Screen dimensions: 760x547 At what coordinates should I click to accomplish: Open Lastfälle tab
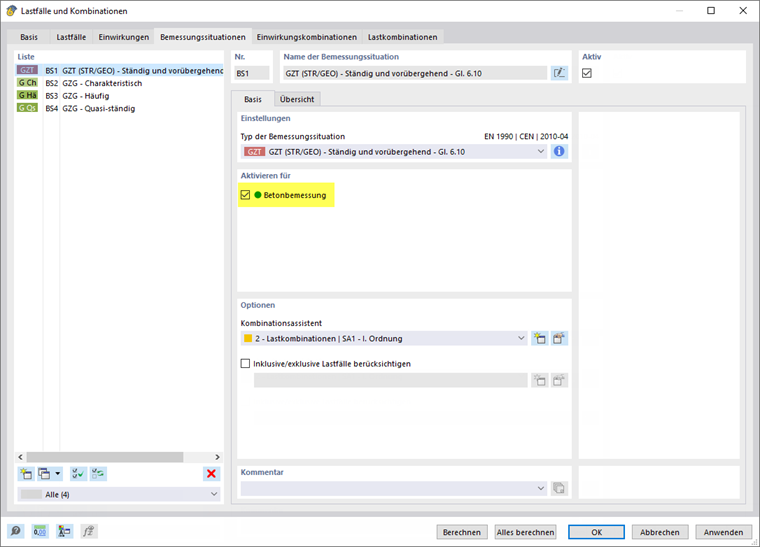pos(71,37)
